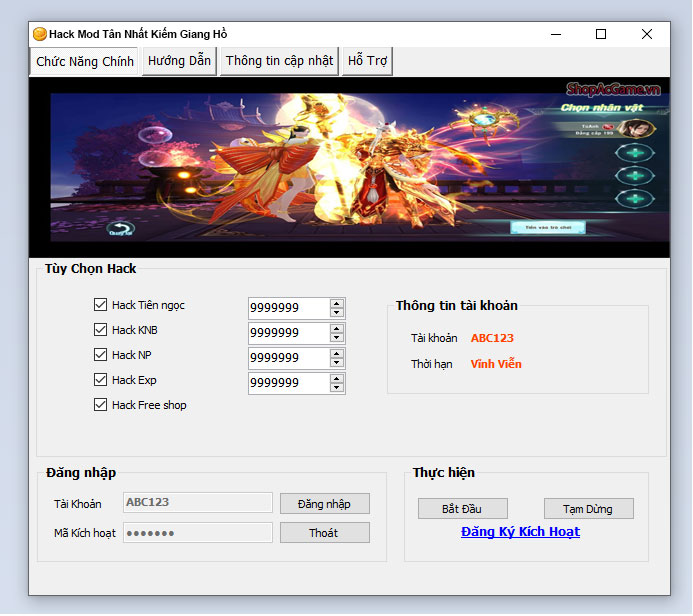Uncheck Hack Free shop option
Image resolution: width=693 pixels, height=616 pixels.
tap(100, 405)
